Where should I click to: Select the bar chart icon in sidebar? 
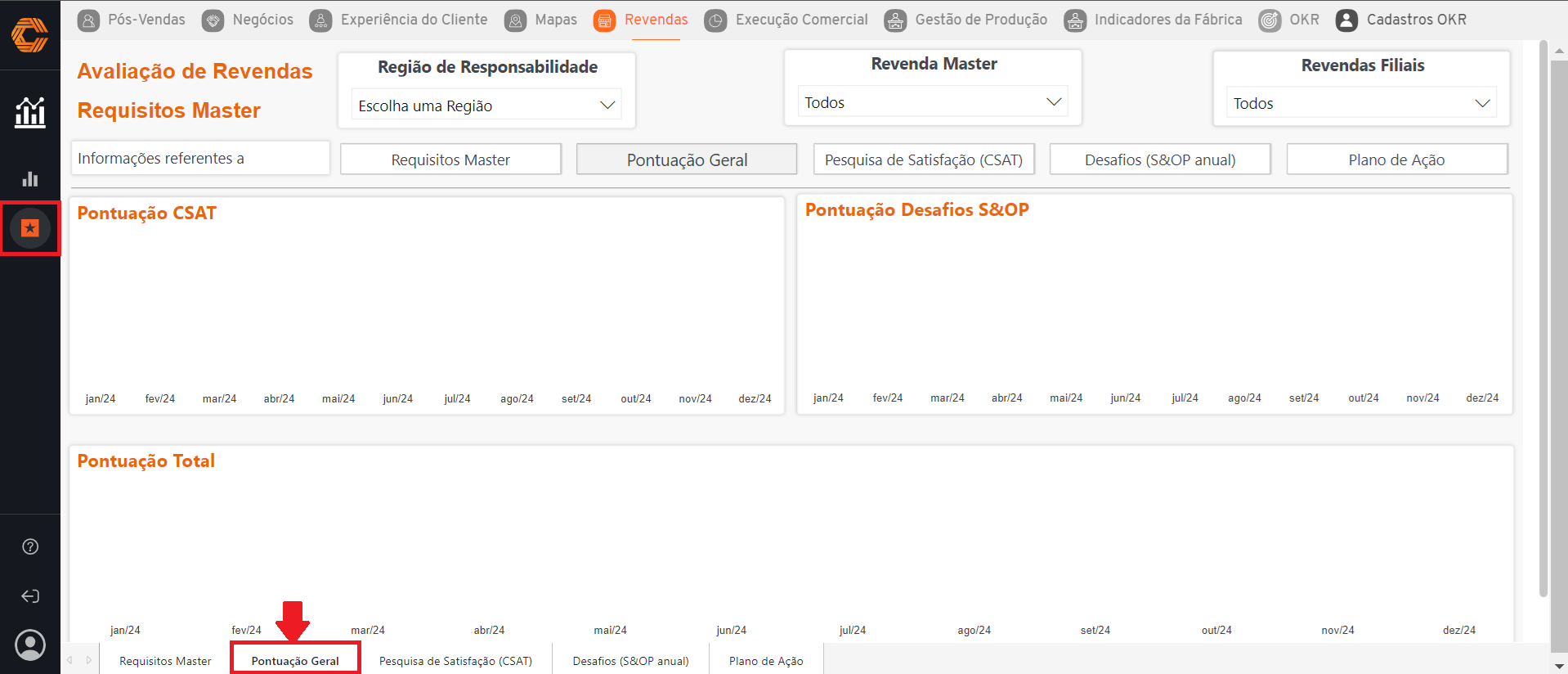tap(30, 178)
